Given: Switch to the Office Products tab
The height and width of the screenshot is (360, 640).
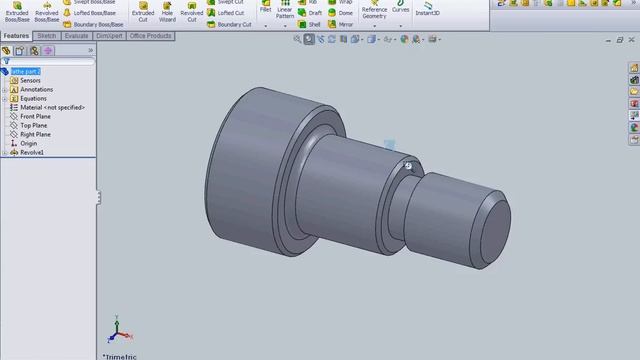Looking at the screenshot, I should click(151, 36).
